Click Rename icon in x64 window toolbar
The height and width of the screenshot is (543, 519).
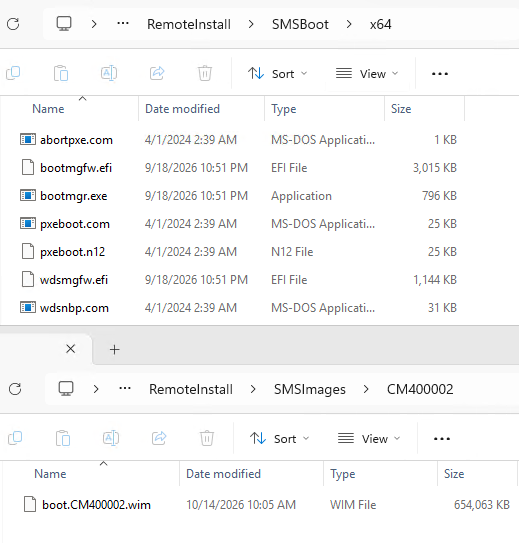109,73
